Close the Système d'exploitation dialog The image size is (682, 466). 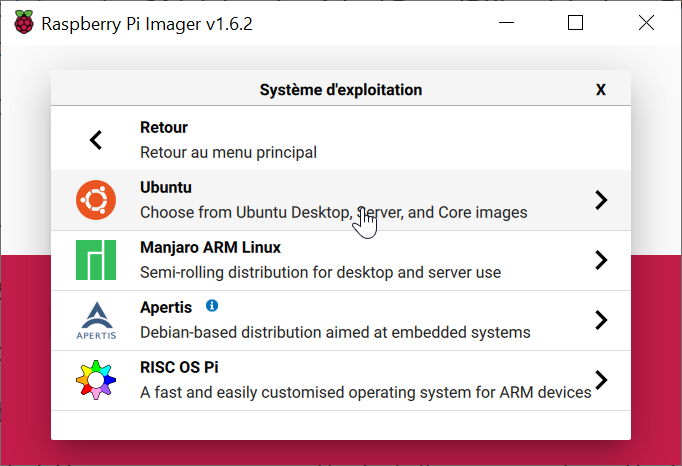[x=601, y=90]
